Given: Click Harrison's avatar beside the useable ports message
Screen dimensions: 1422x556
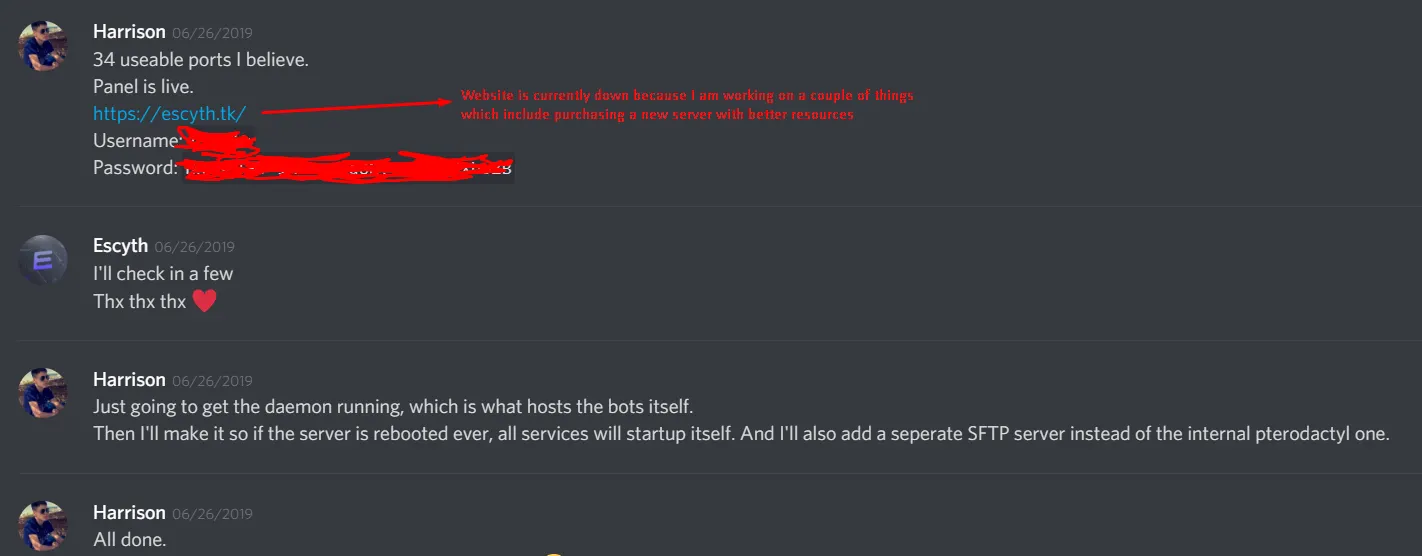Looking at the screenshot, I should (44, 46).
